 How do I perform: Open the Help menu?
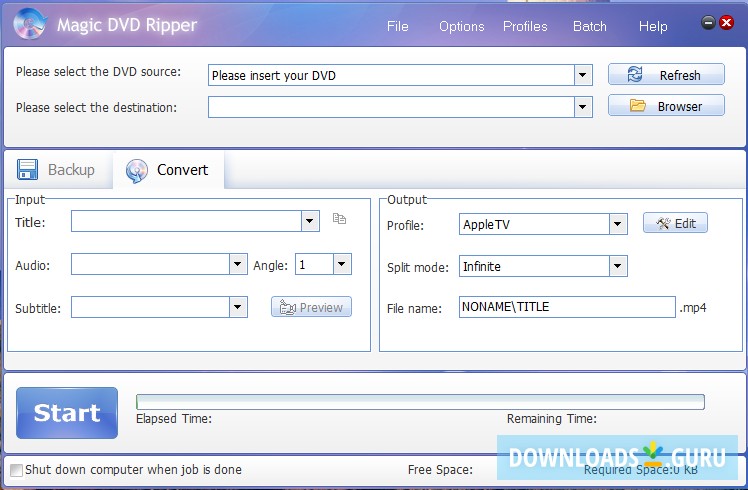(x=653, y=26)
